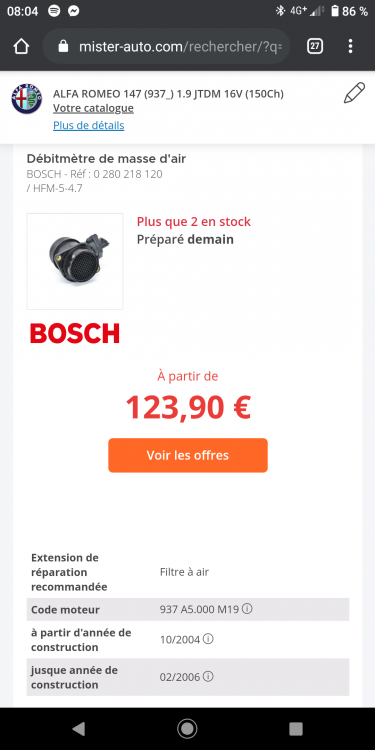The height and width of the screenshot is (750, 375).
Task: Open the air flow meter product thumbnail
Action: [x=75, y=261]
